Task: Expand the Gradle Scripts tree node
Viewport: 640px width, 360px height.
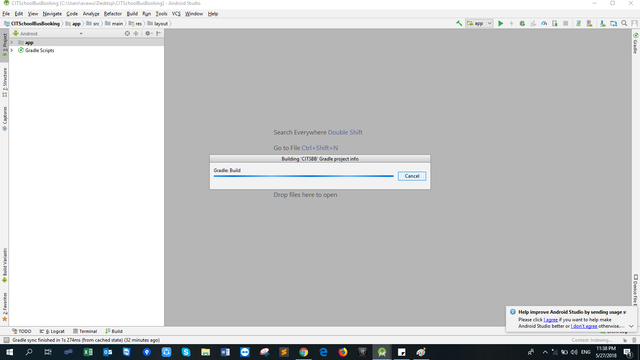Action: [12, 50]
